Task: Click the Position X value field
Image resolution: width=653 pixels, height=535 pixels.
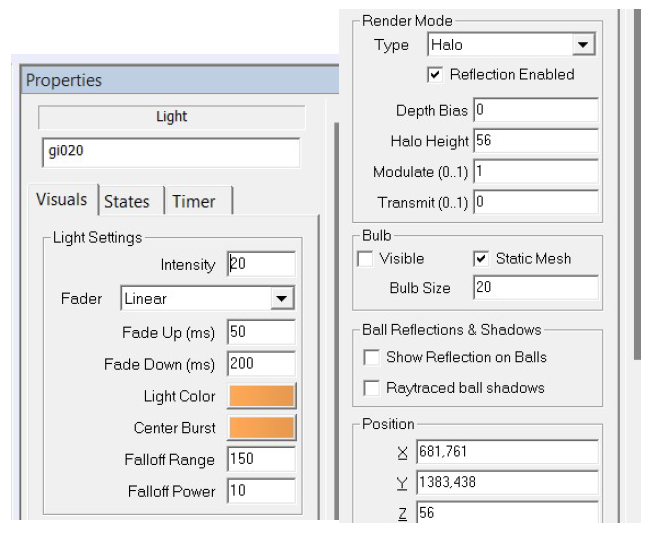Action: click(x=507, y=452)
